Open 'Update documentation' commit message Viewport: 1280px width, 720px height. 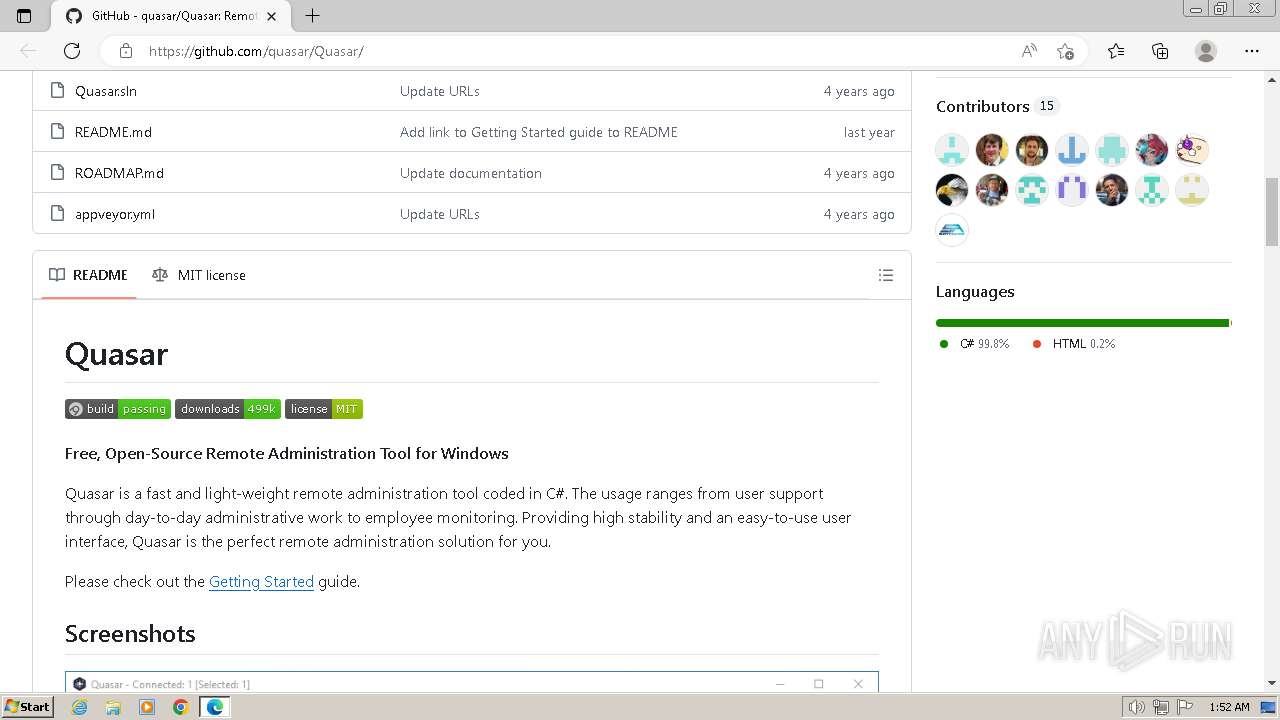[470, 173]
